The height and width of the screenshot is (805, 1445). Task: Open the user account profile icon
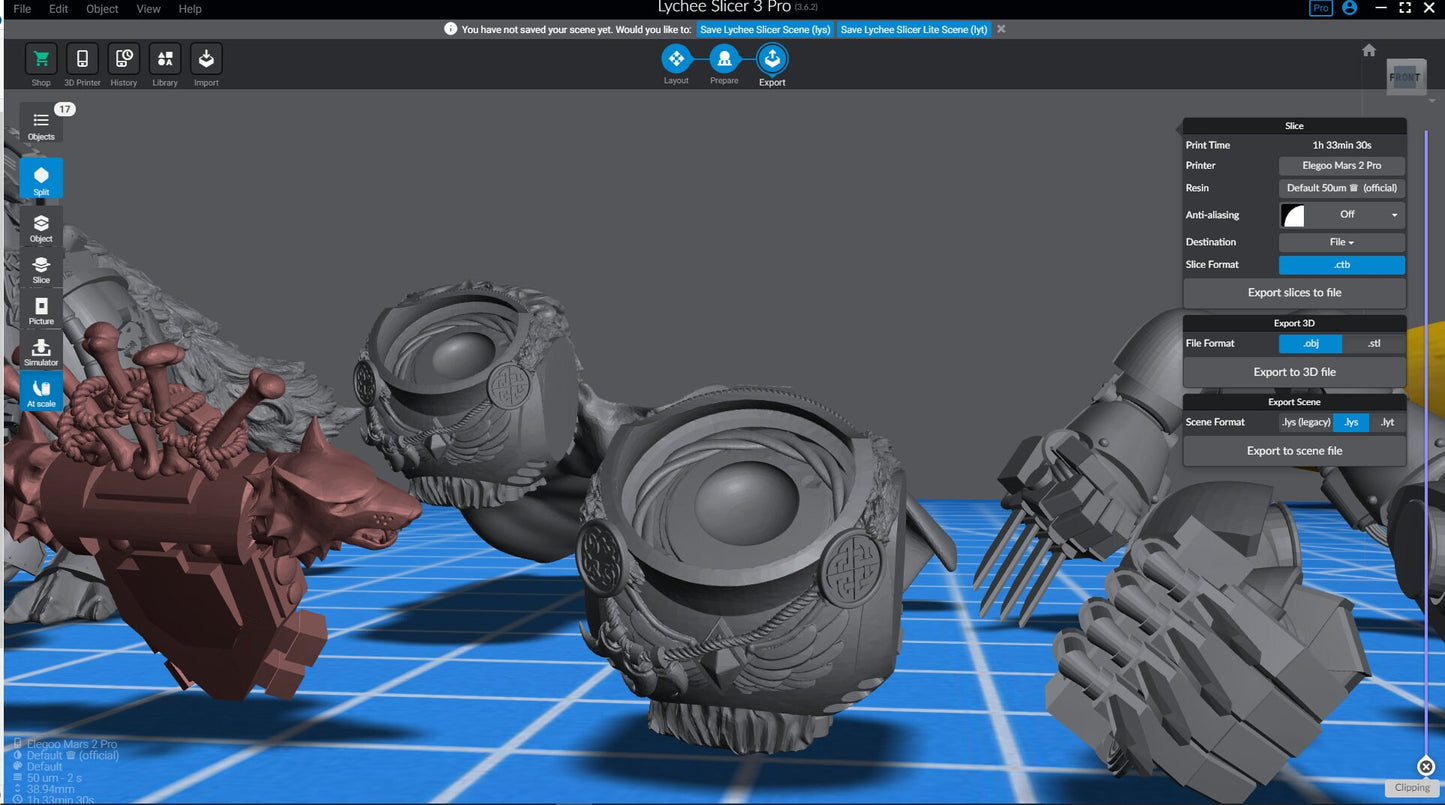1350,8
